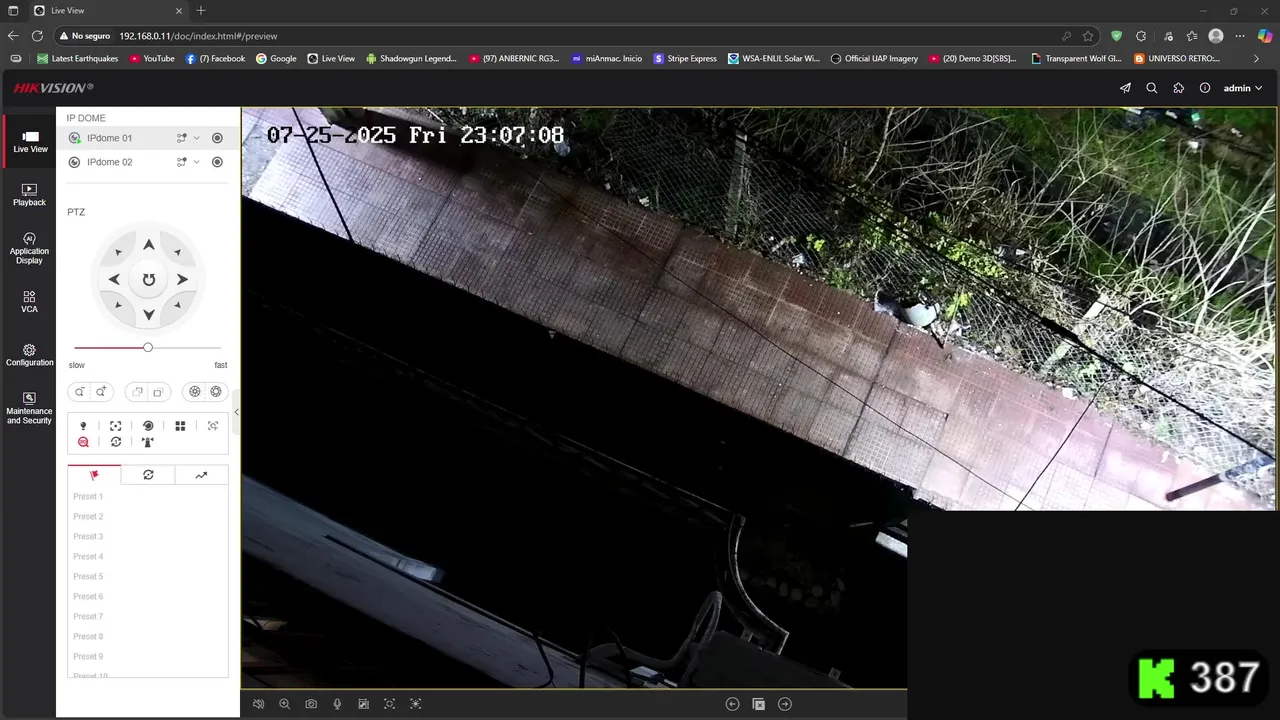Move PTZ diagonally up-right
The height and width of the screenshot is (720, 1280).
(177, 252)
